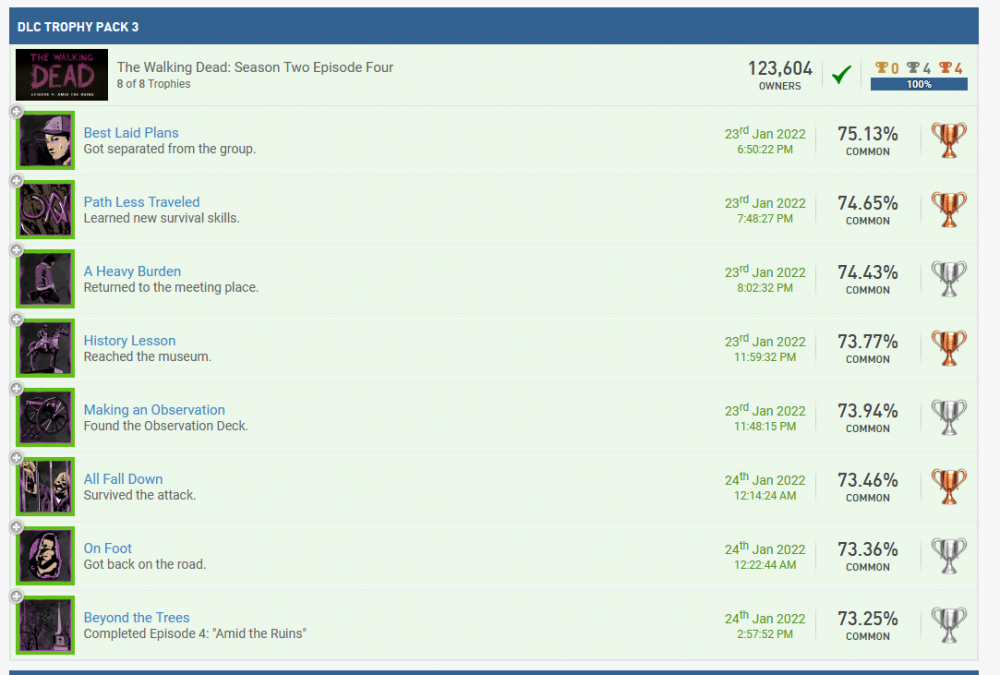Click the bronze trophy icon beside All Fall Down
Screen dimensions: 1000x675
coord(948,485)
